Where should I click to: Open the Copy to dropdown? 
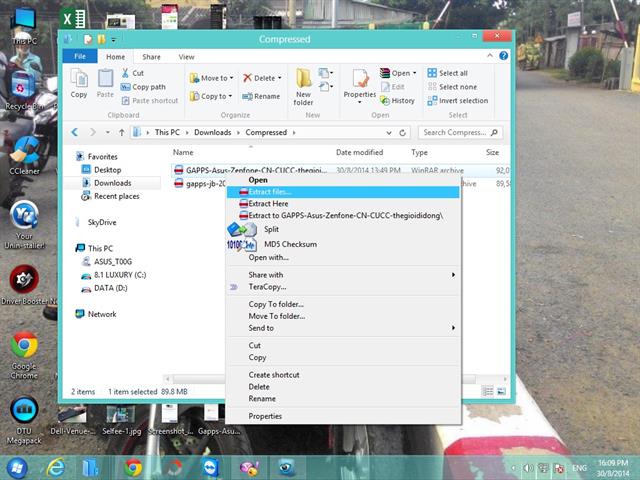pos(211,96)
